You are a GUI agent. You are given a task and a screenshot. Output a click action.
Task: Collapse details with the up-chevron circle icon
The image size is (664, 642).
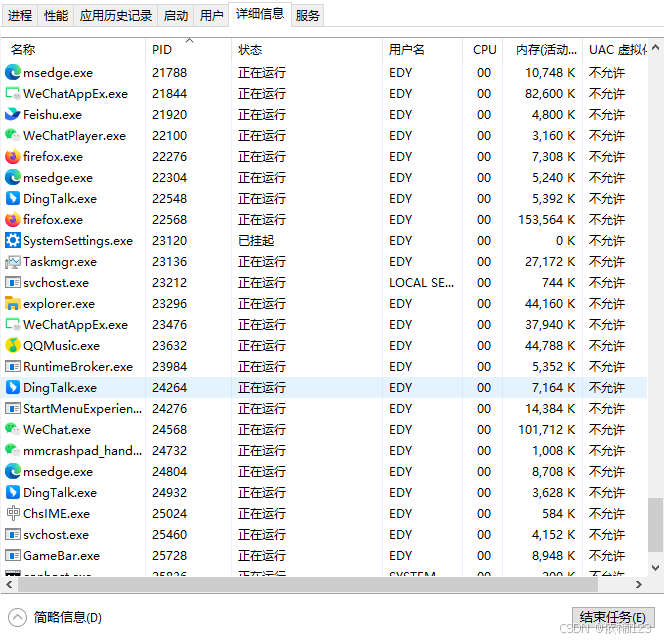[17, 617]
